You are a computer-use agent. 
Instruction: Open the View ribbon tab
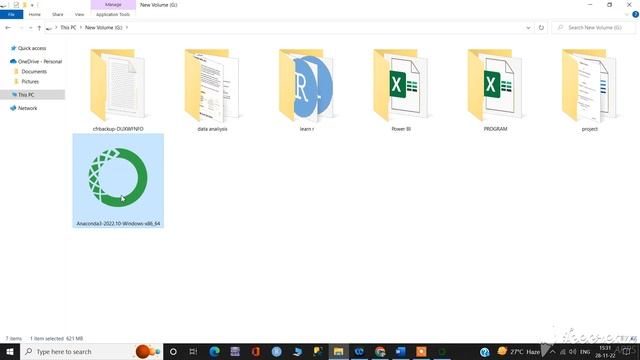click(79, 14)
